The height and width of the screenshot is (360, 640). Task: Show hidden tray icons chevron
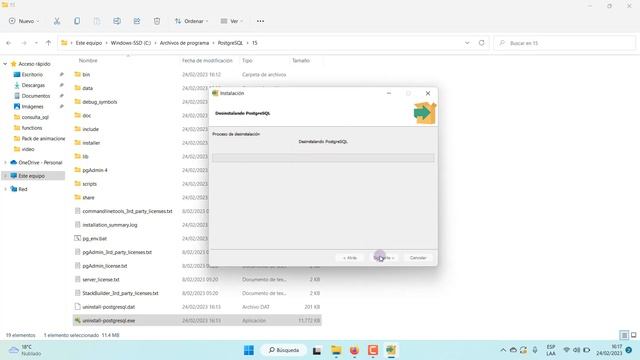click(x=503, y=350)
